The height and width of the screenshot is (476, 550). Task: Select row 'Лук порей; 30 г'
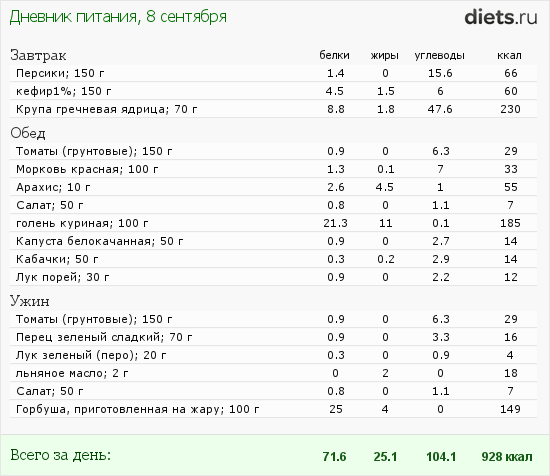[274, 277]
